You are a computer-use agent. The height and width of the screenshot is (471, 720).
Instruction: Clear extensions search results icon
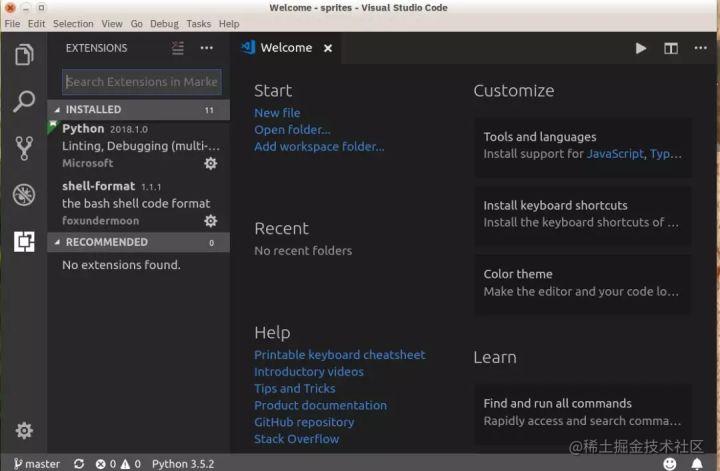178,48
